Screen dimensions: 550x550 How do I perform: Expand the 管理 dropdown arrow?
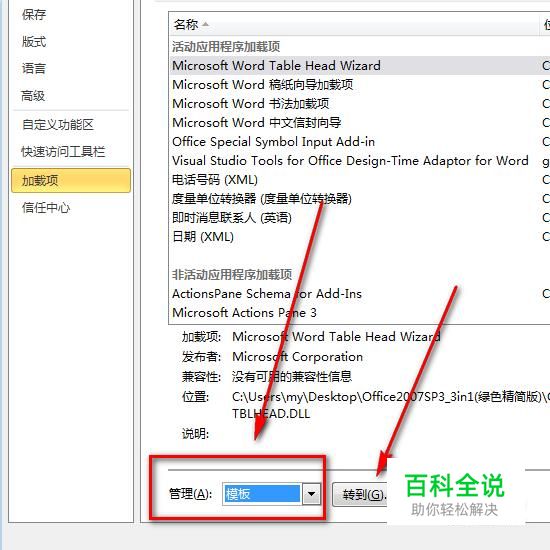point(311,494)
